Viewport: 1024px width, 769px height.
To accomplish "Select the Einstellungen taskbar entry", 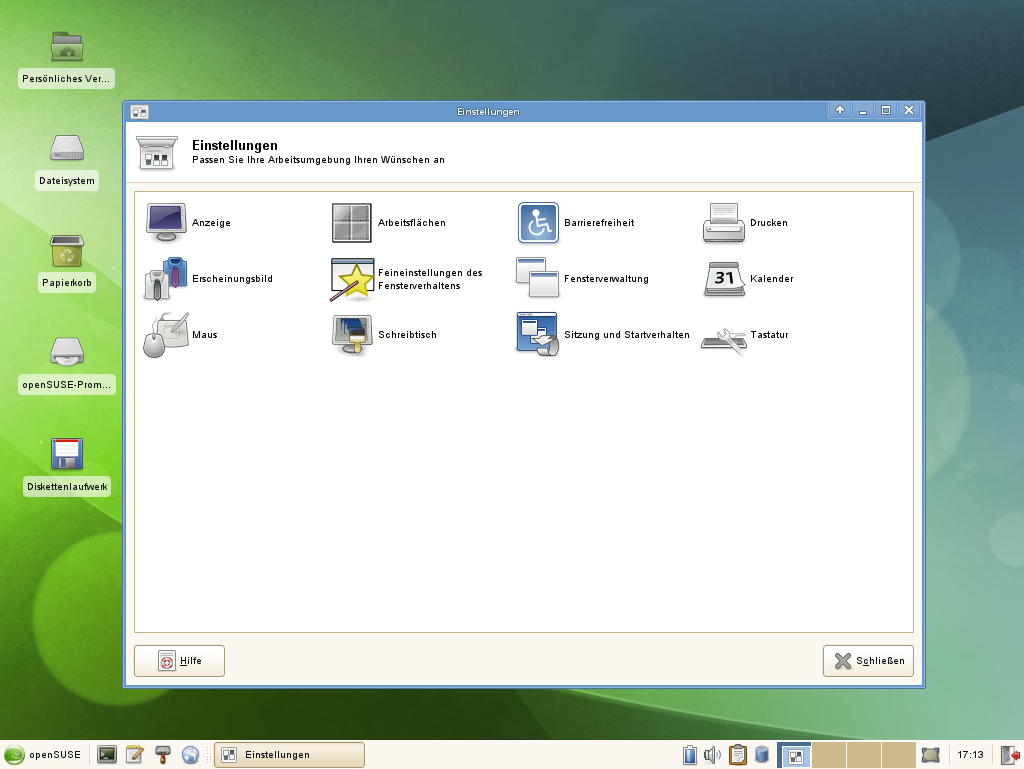I will click(x=288, y=755).
